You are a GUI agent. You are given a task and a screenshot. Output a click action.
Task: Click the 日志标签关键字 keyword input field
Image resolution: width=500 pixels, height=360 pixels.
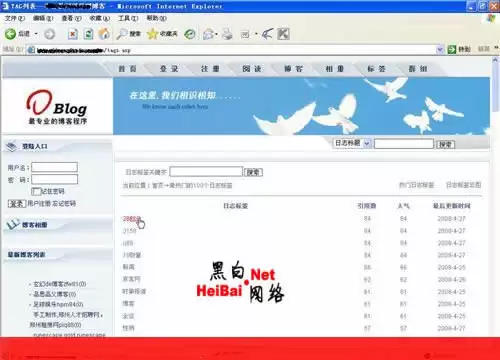(206, 172)
